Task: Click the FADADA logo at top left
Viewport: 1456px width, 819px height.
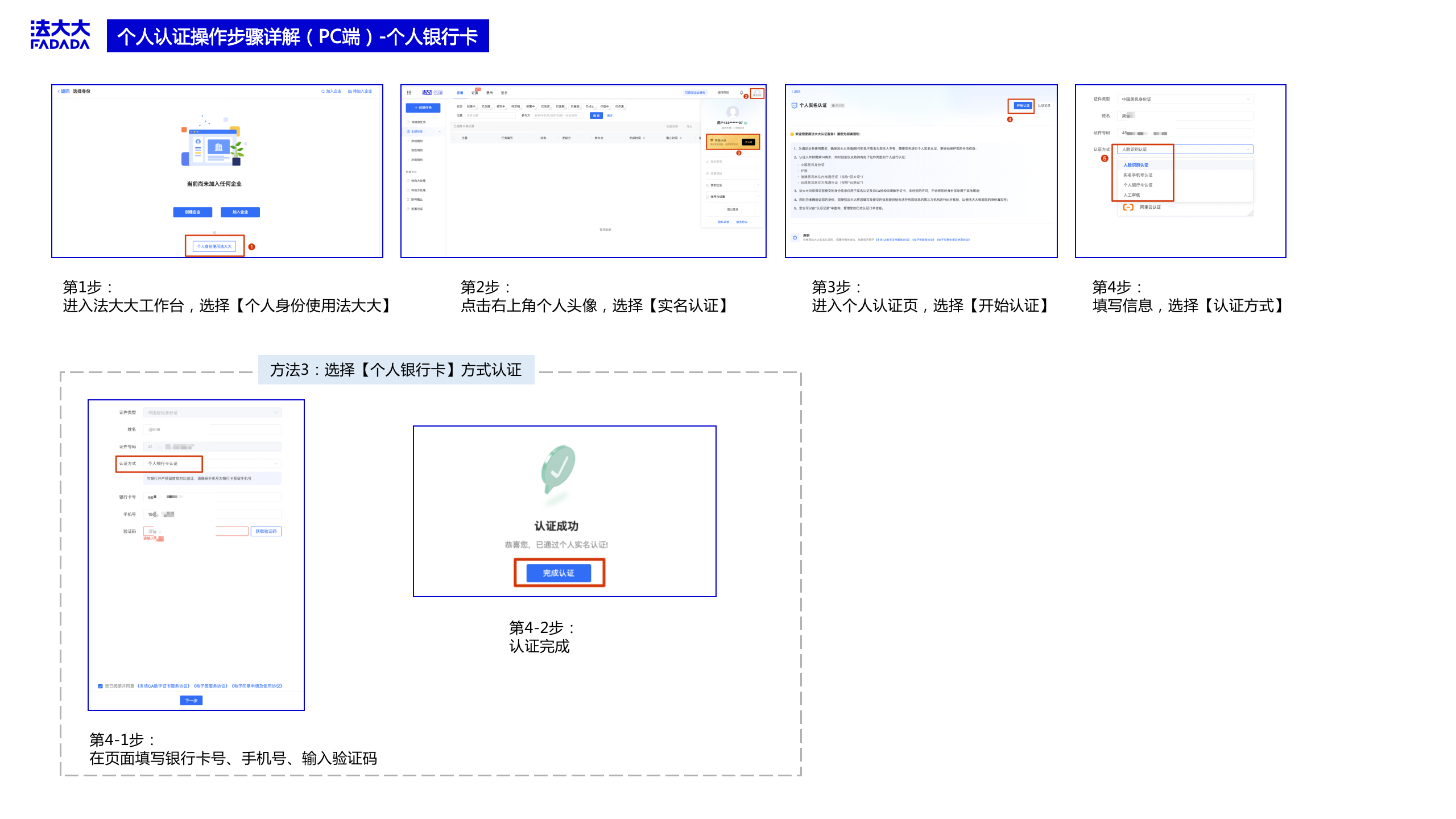Action: coord(60,35)
